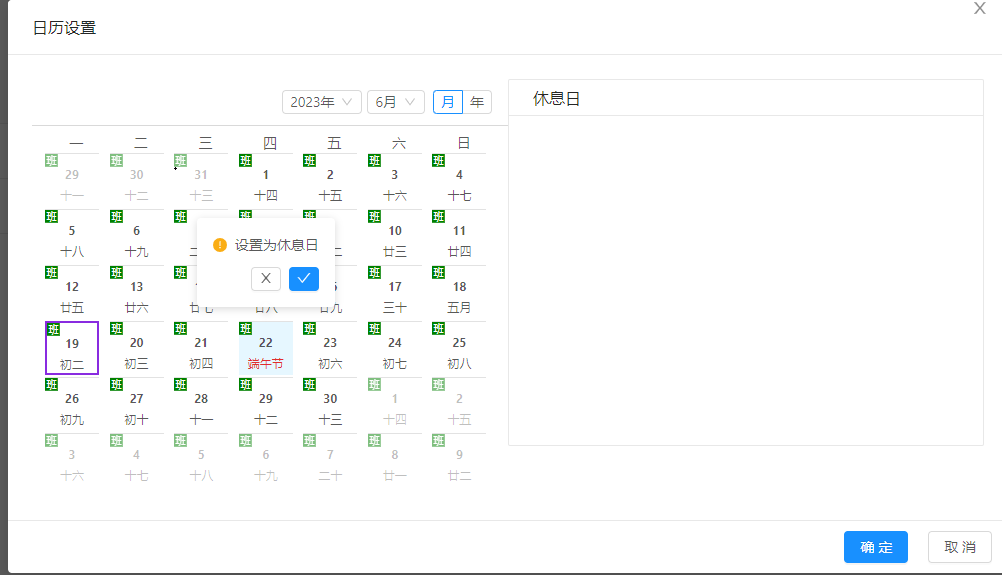Click the 取消 button
Screen dimensions: 1002x575
click(959, 547)
